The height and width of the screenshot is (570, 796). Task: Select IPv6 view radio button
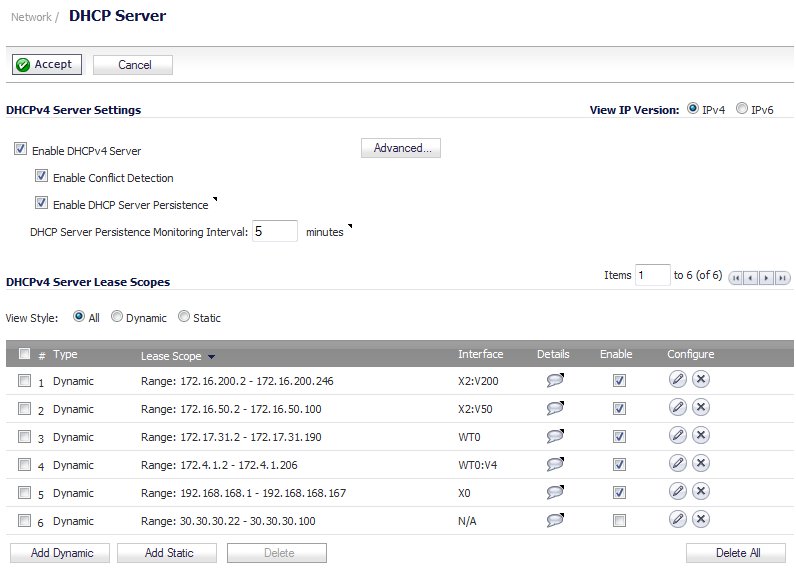click(x=742, y=109)
